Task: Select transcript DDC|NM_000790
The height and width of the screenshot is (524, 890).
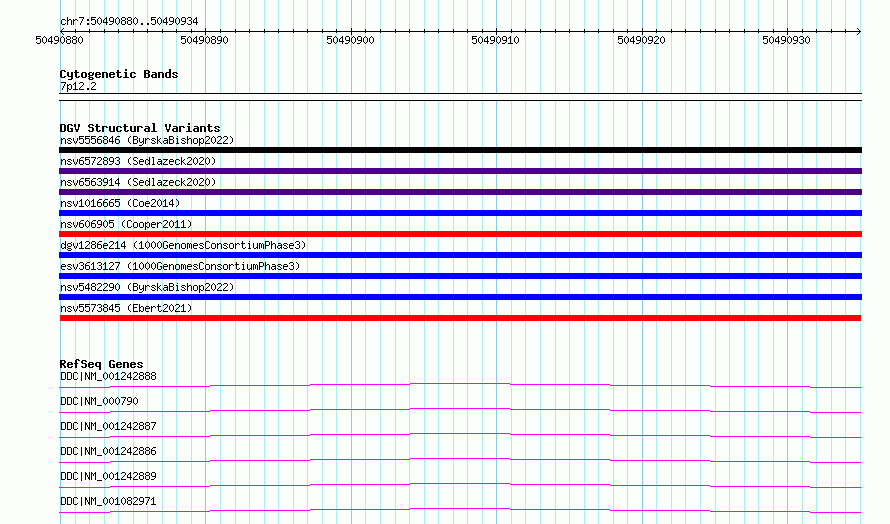Action: tap(99, 401)
